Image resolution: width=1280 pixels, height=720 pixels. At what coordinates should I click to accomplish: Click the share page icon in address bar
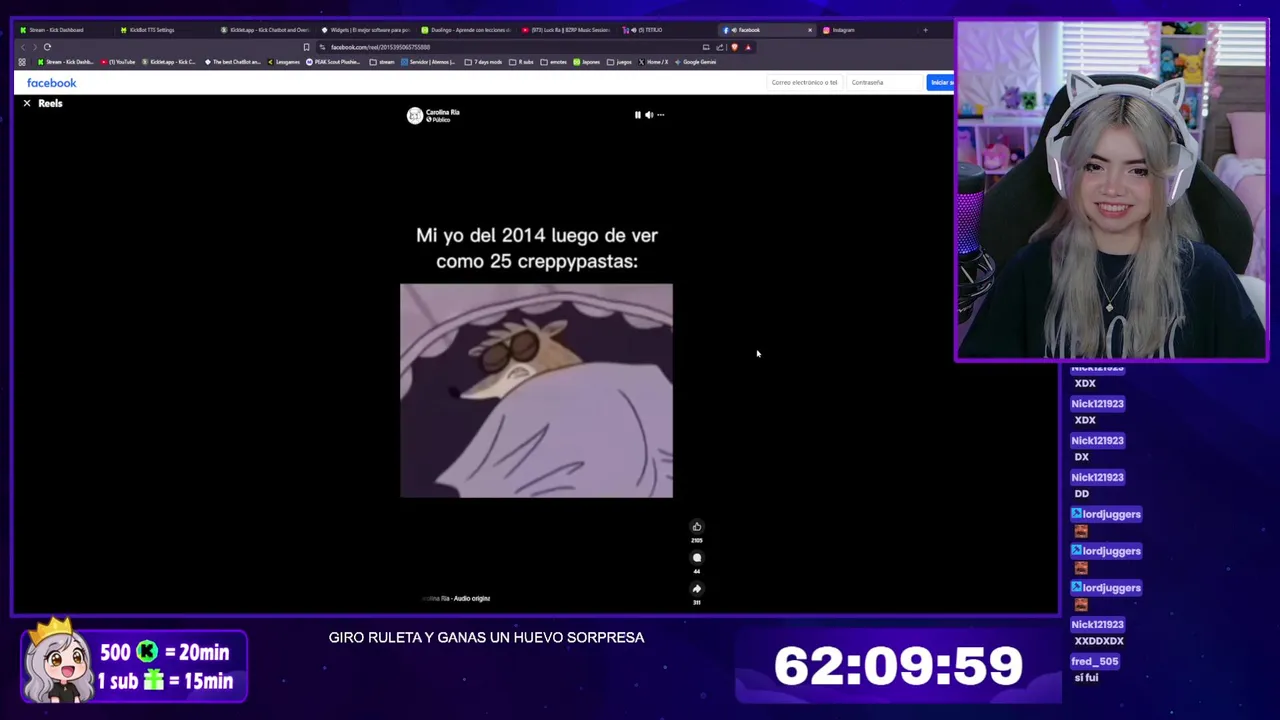coord(720,47)
